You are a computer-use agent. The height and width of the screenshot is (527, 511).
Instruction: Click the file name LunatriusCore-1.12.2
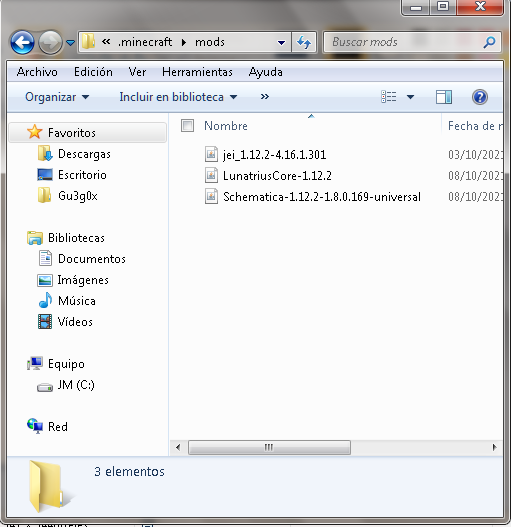tap(277, 176)
